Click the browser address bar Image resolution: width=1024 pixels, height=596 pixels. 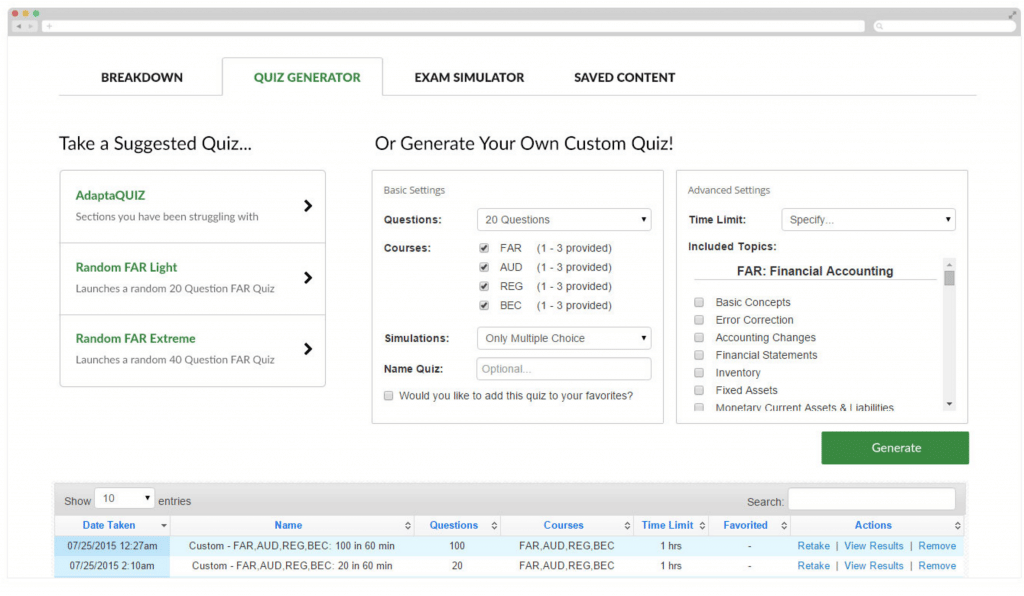tap(453, 26)
